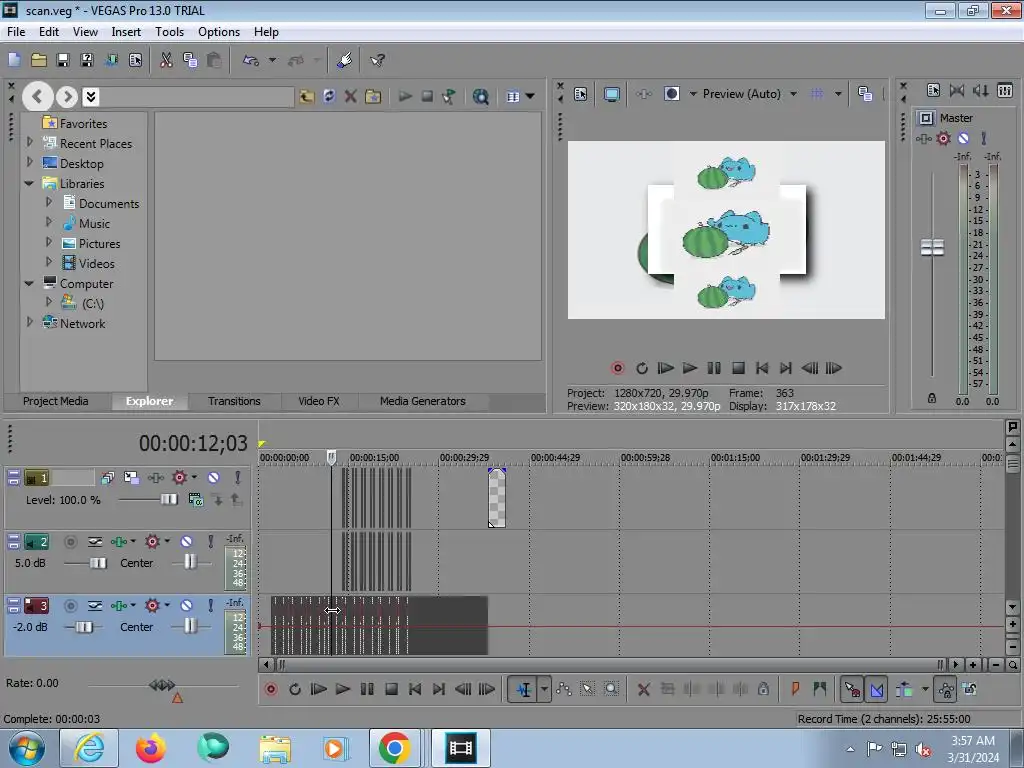Arm audio Track 3 for record
The height and width of the screenshot is (768, 1024).
click(x=70, y=605)
